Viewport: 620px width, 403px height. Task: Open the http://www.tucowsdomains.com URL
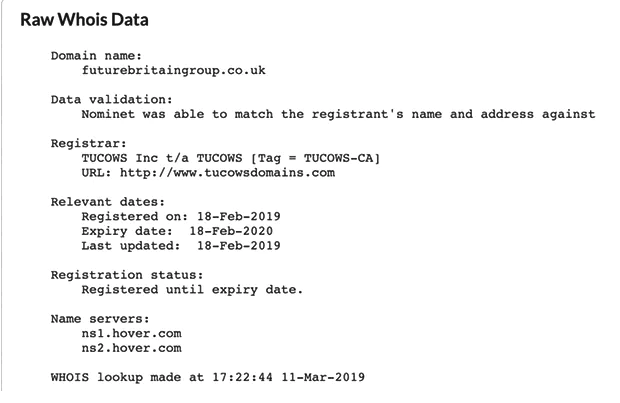tap(227, 173)
